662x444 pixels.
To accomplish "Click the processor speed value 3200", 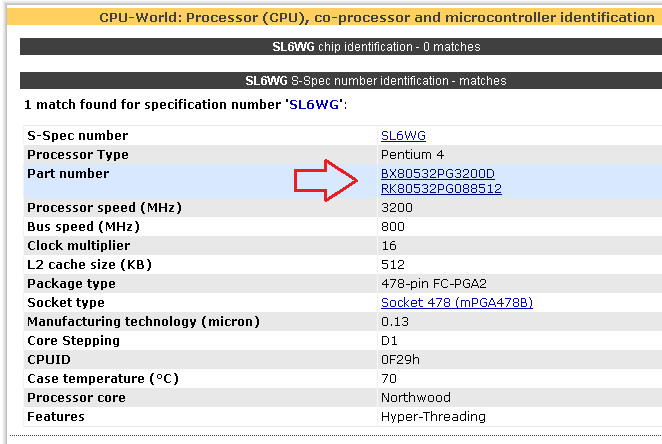I will (397, 207).
